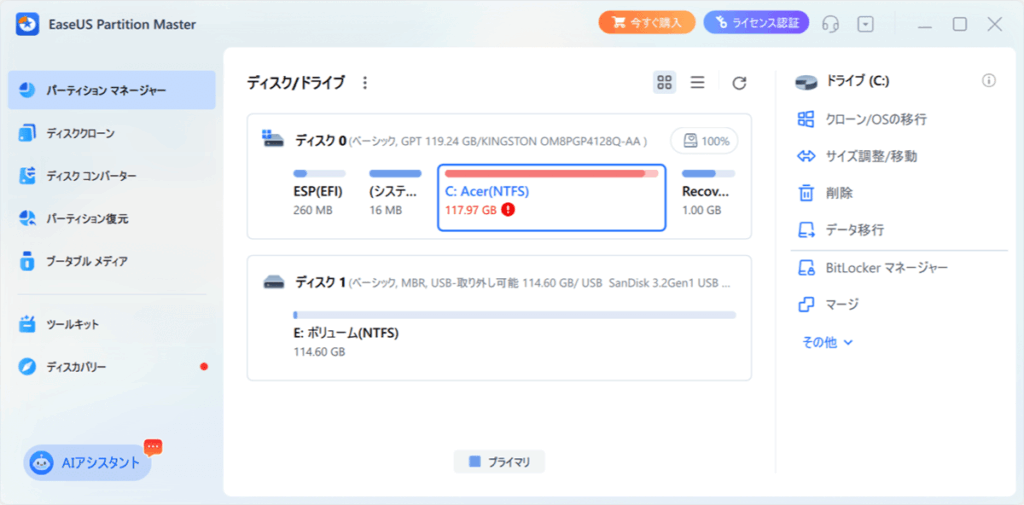Open the three-dot Disk/Drive options menu

pos(365,83)
